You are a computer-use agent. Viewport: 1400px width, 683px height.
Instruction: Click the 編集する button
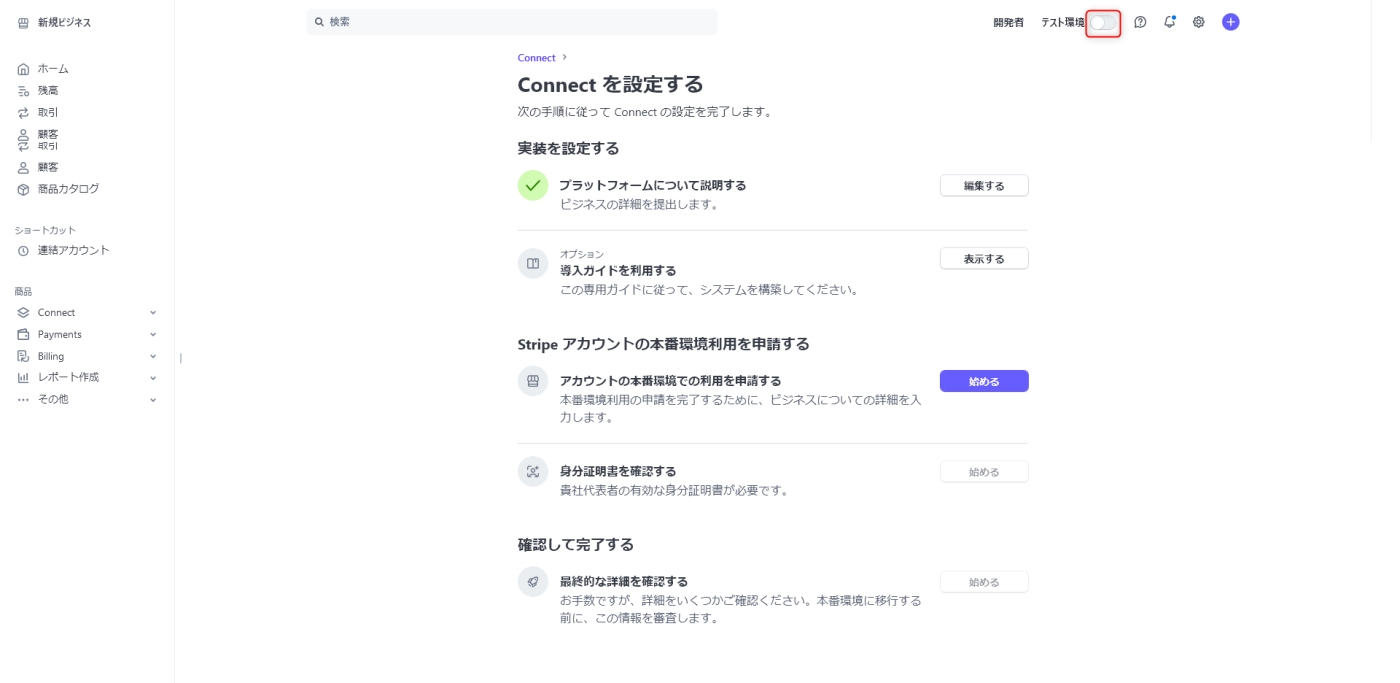984,186
